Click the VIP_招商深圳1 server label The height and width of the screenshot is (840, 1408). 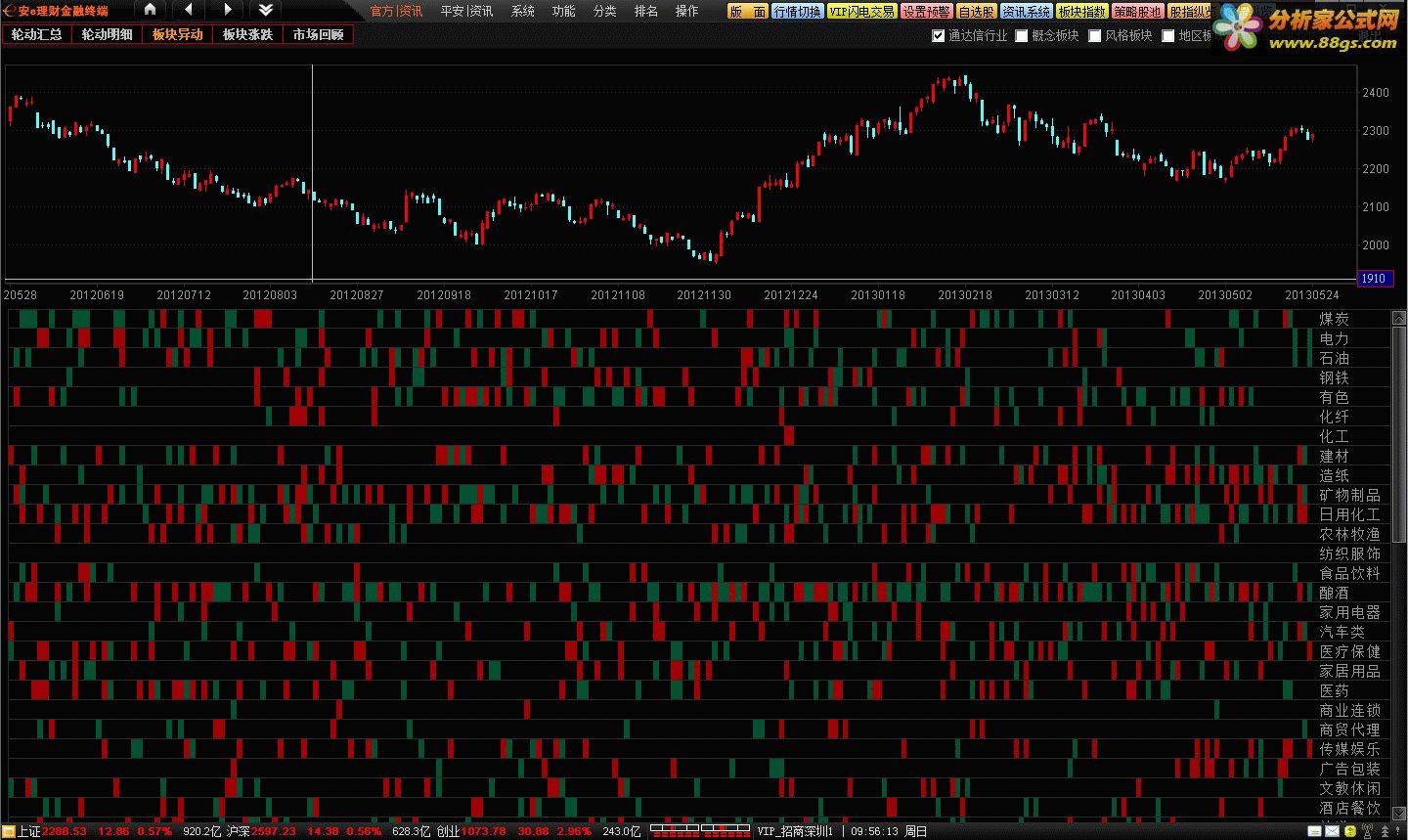(x=795, y=831)
